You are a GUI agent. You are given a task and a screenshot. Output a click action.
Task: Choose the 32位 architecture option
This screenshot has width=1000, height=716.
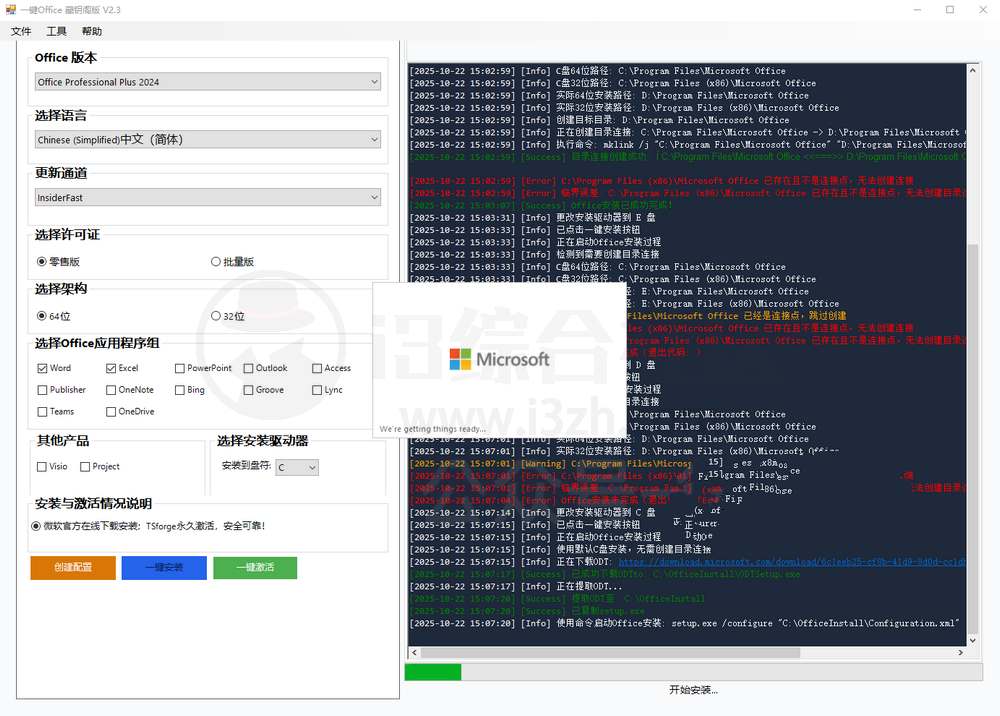(x=216, y=316)
